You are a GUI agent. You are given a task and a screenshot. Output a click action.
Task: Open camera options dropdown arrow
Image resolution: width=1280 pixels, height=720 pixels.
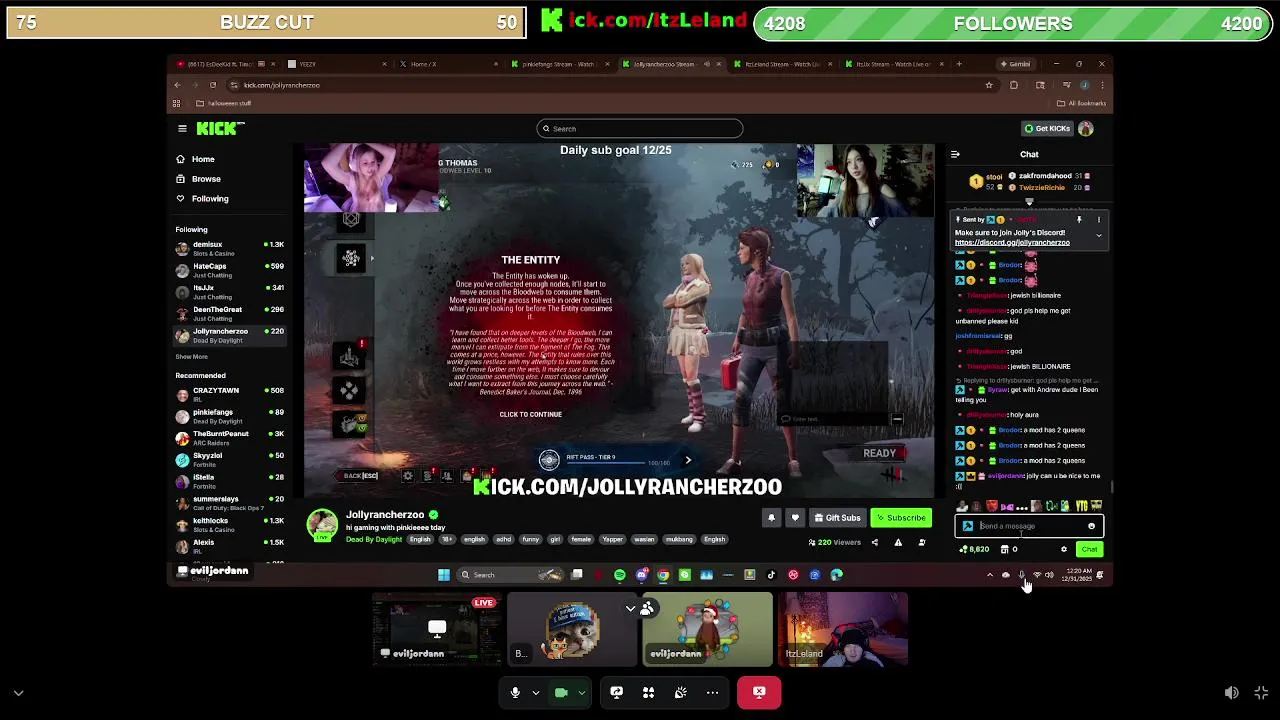581,692
